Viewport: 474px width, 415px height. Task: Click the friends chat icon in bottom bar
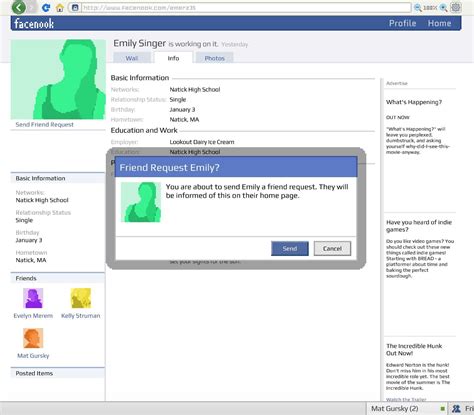pos(456,408)
